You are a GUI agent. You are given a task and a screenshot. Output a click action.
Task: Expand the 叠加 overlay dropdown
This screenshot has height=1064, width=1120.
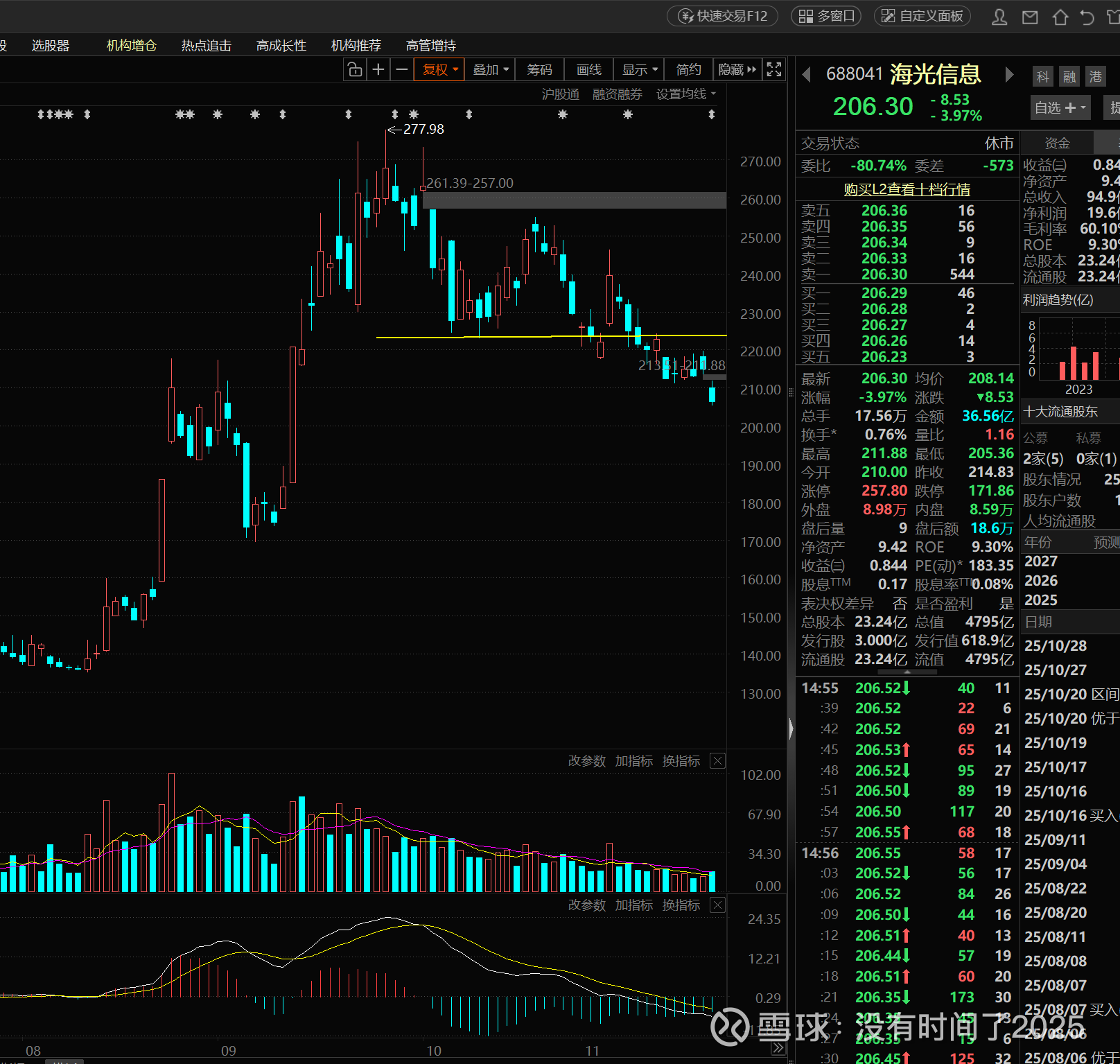tap(491, 70)
